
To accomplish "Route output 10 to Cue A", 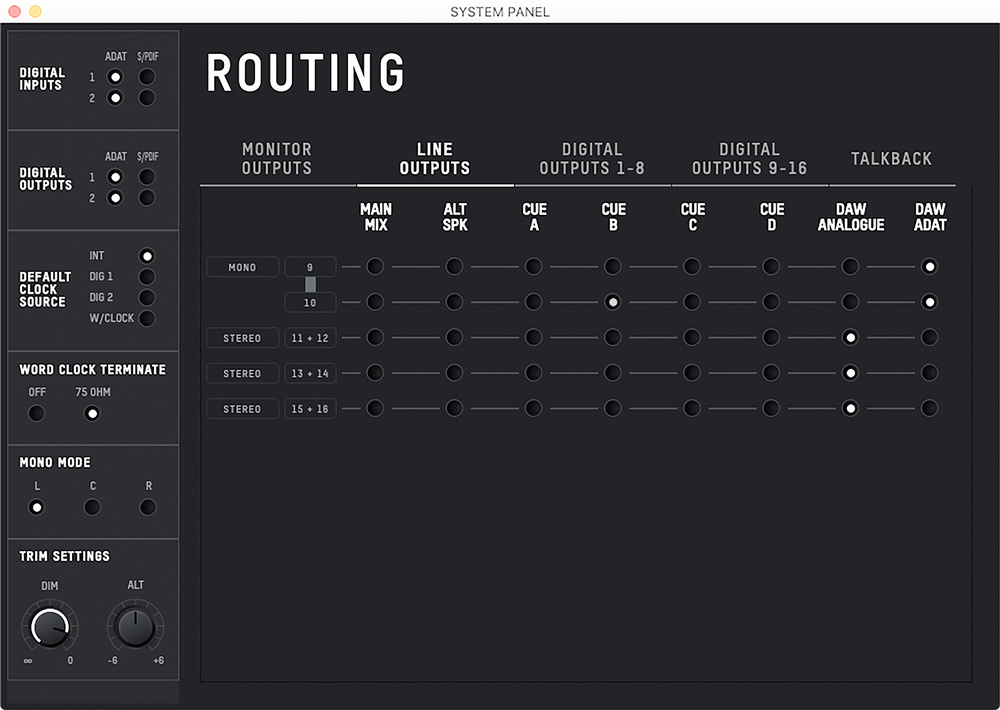I will click(534, 302).
